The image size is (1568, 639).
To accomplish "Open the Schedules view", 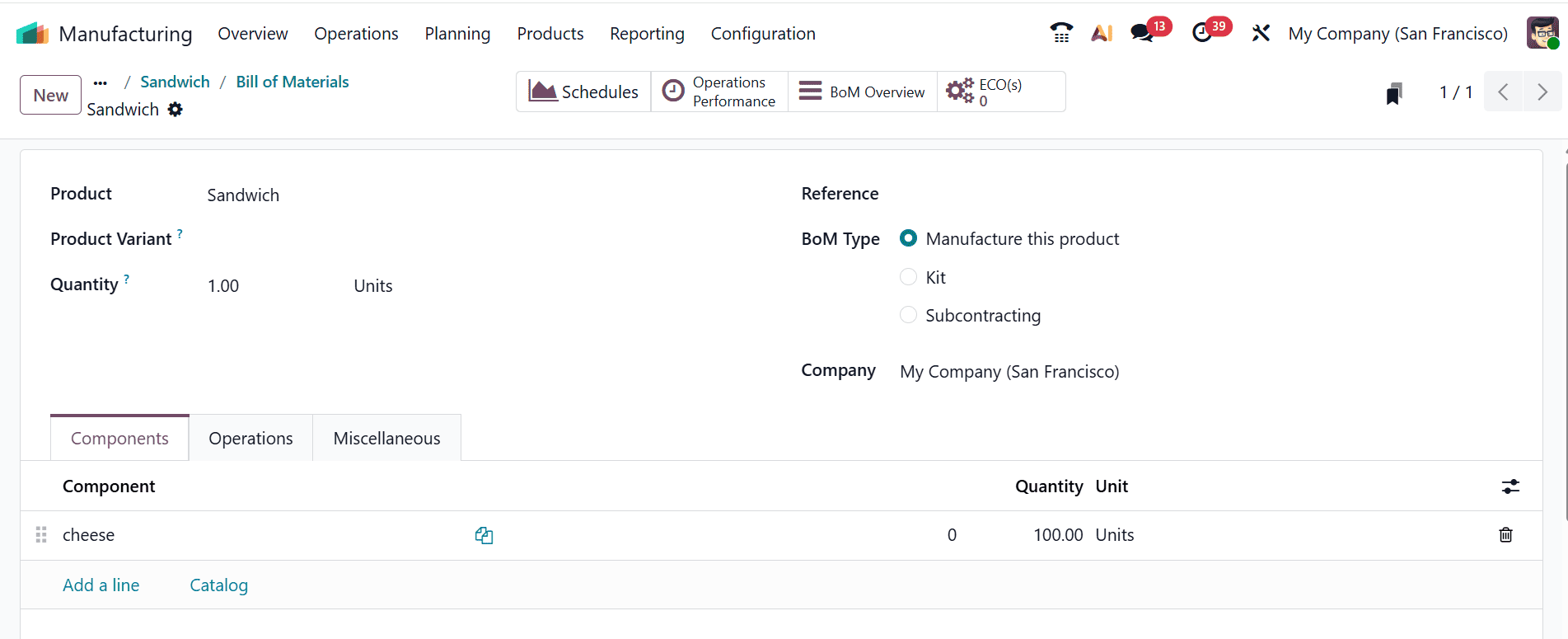I will point(583,92).
